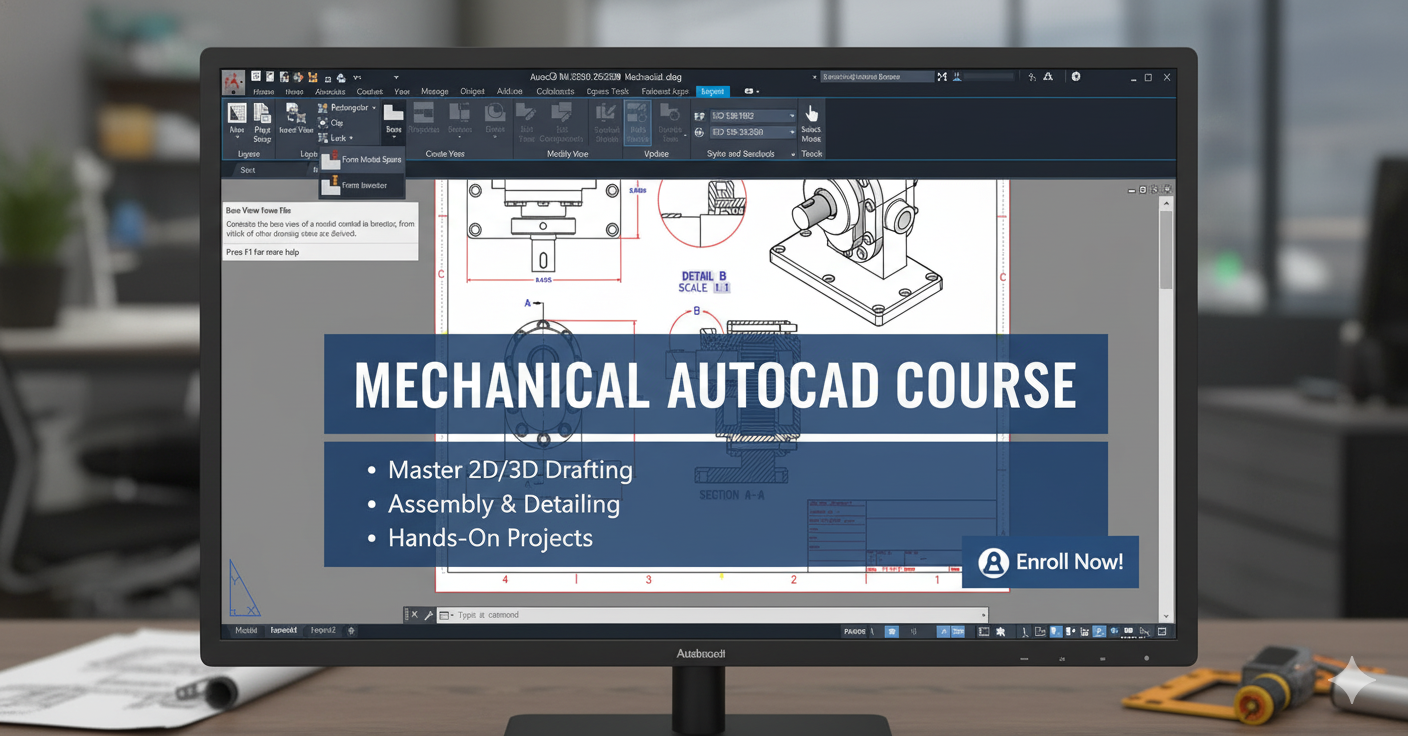The image size is (1408, 736).
Task: Select the Symbol Sketch icon
Action: click(x=603, y=115)
